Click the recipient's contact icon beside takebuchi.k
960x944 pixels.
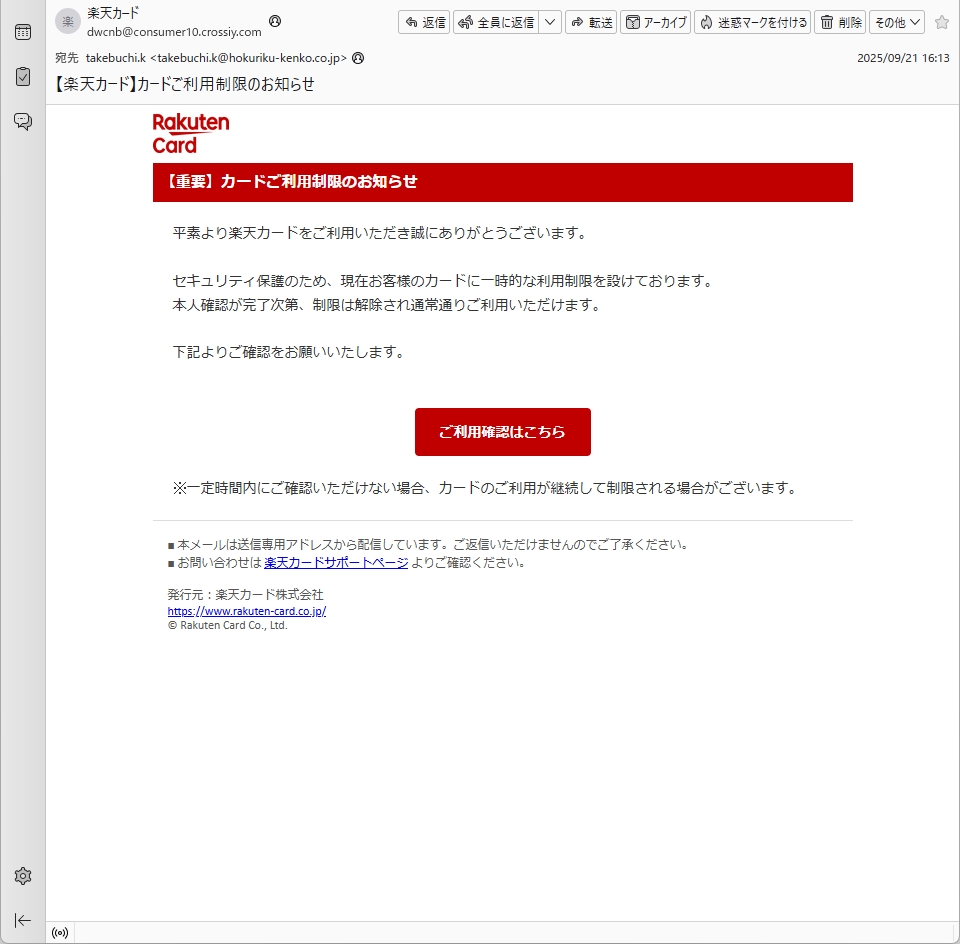[x=358, y=58]
